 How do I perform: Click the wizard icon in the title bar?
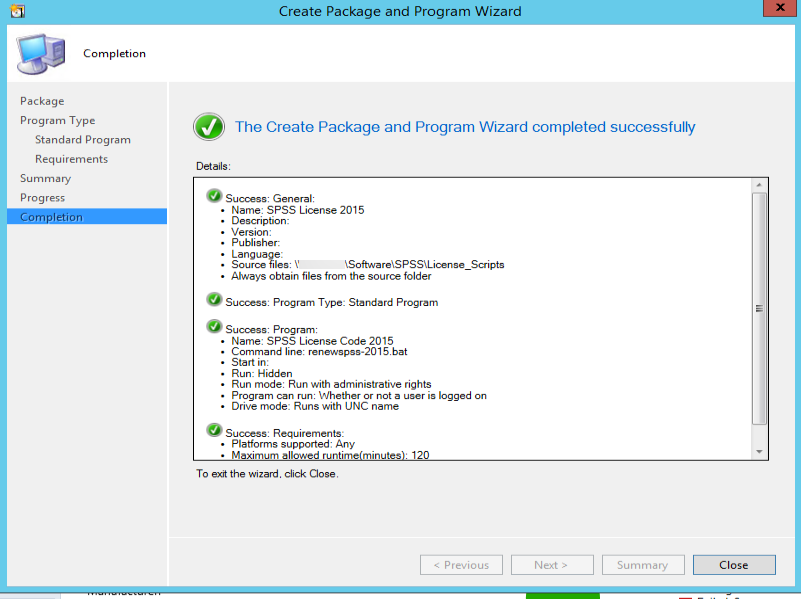[x=17, y=11]
